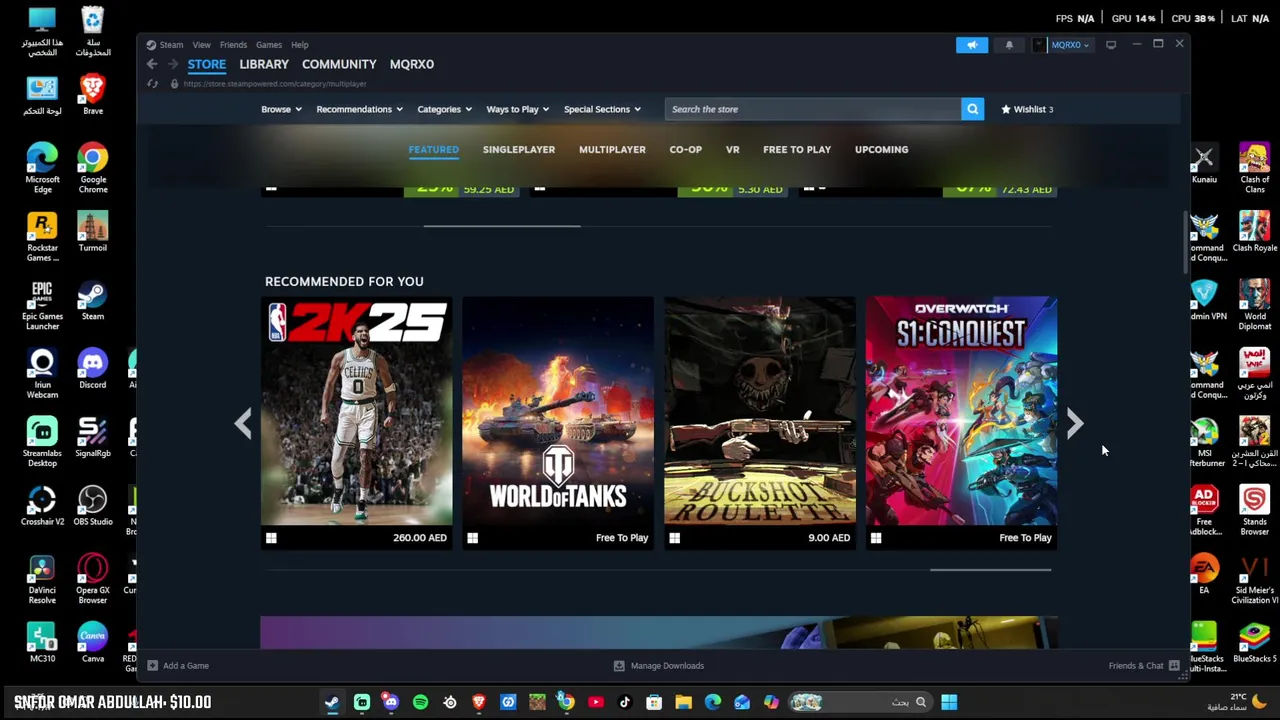Click the store search magnifier button
The width and height of the screenshot is (1280, 720).
pyautogui.click(x=972, y=109)
